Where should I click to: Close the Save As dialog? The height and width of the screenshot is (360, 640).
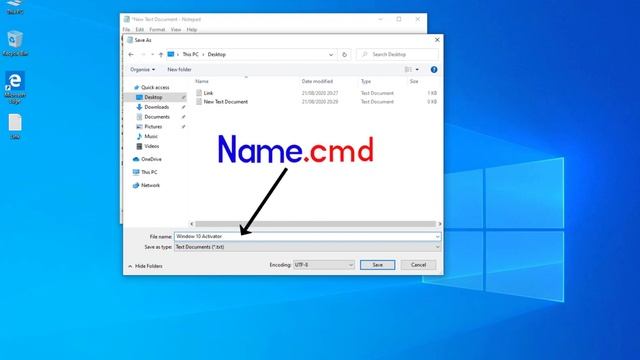click(x=437, y=40)
